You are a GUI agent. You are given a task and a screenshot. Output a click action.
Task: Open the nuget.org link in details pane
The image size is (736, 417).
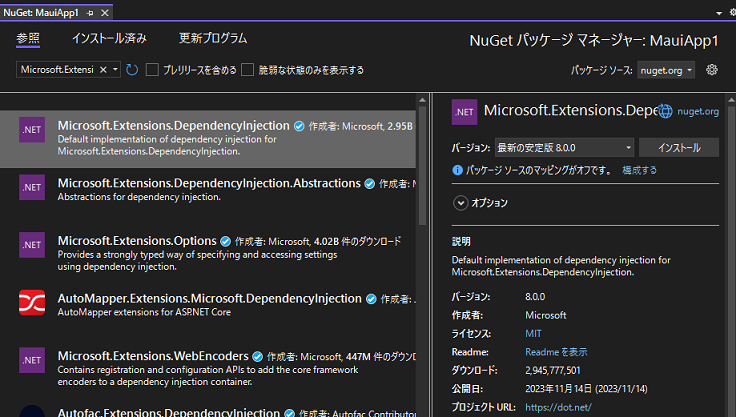pos(698,111)
